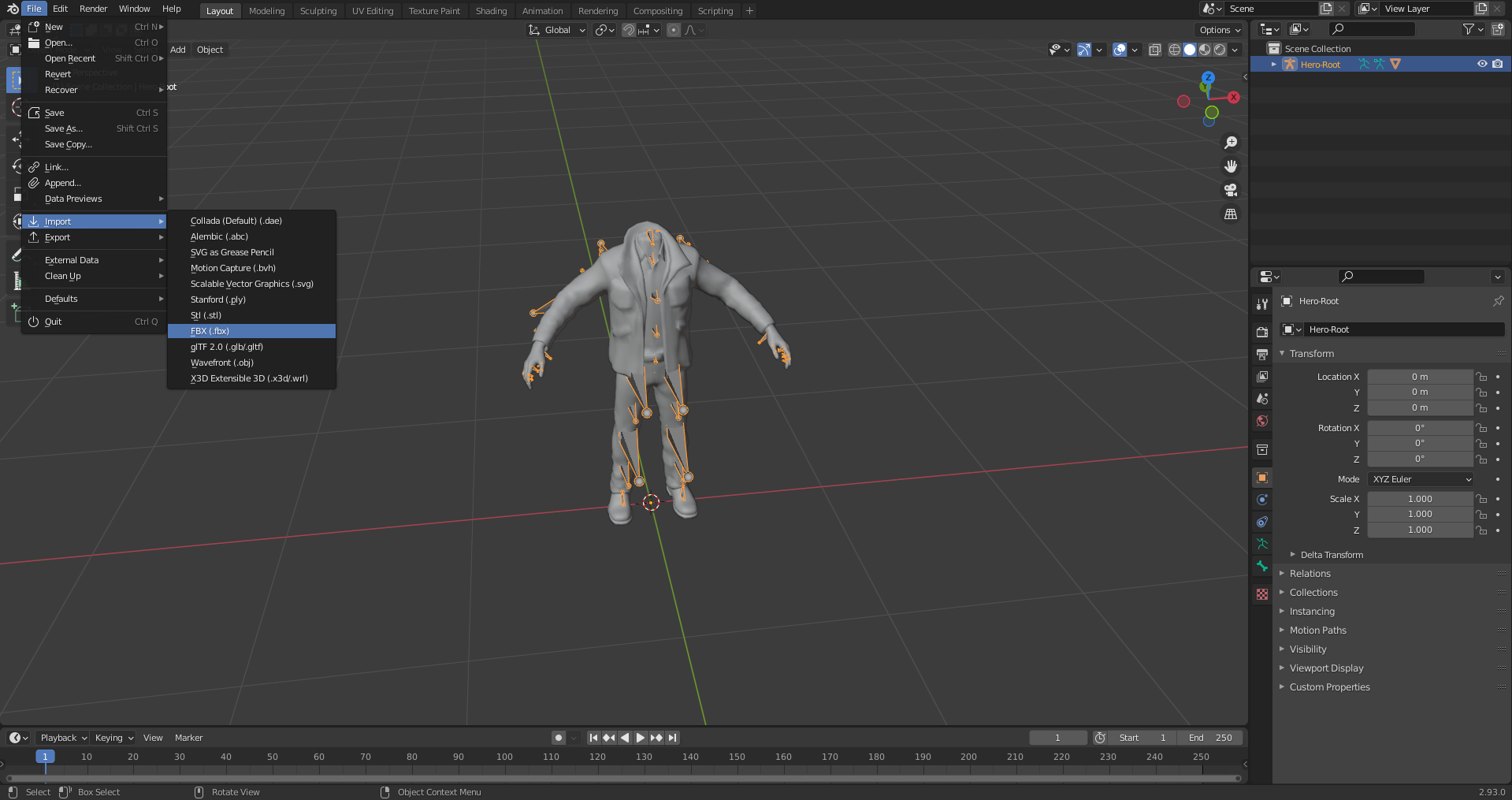Click the zoom view magnifier icon
Image resolution: width=1512 pixels, height=800 pixels.
[x=1231, y=143]
